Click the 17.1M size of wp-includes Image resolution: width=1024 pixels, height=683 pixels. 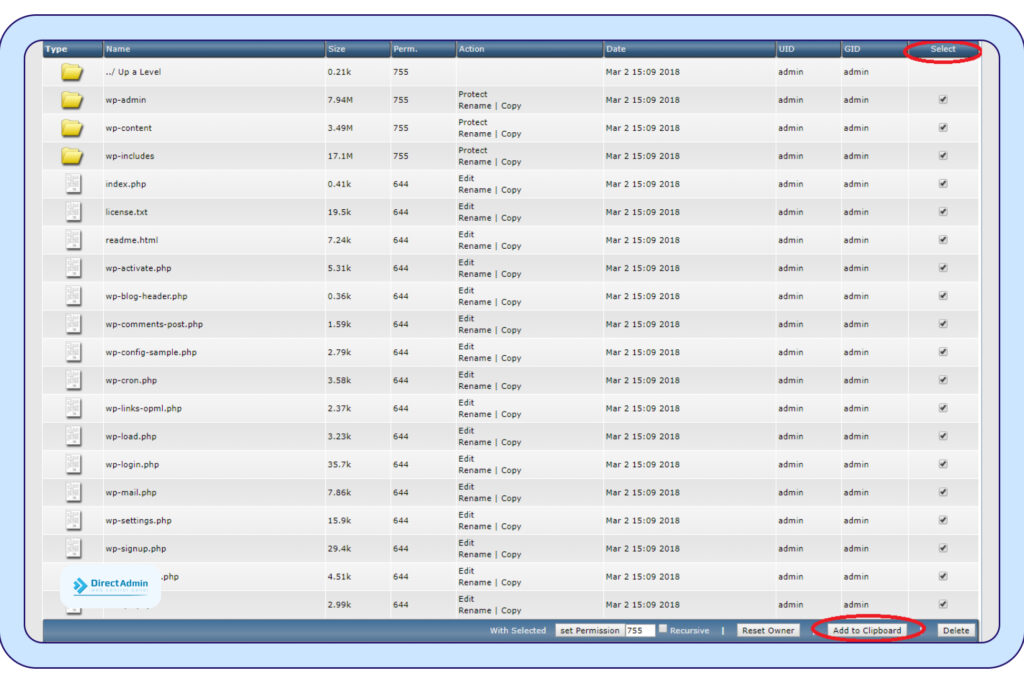tap(340, 156)
